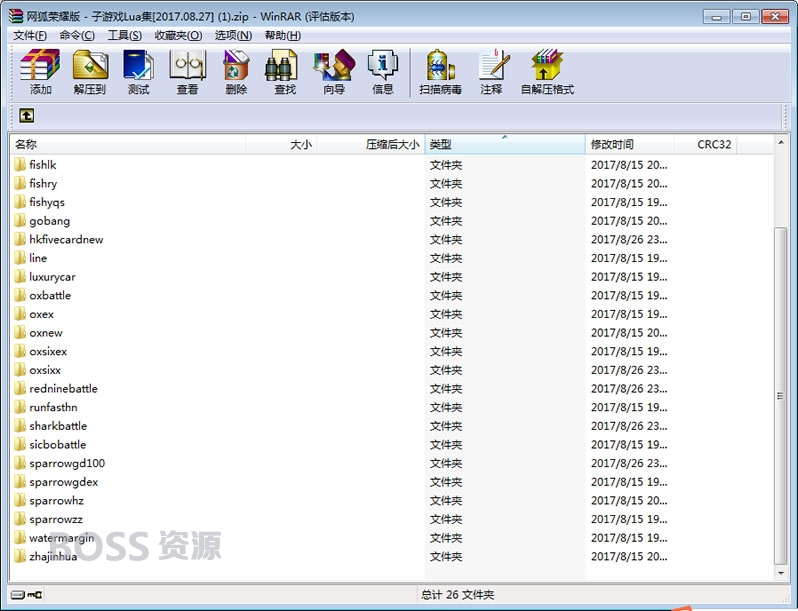Viewport: 798px width, 611px height.
Task: Click the vertical scrollbar thumb
Action: click(781, 396)
